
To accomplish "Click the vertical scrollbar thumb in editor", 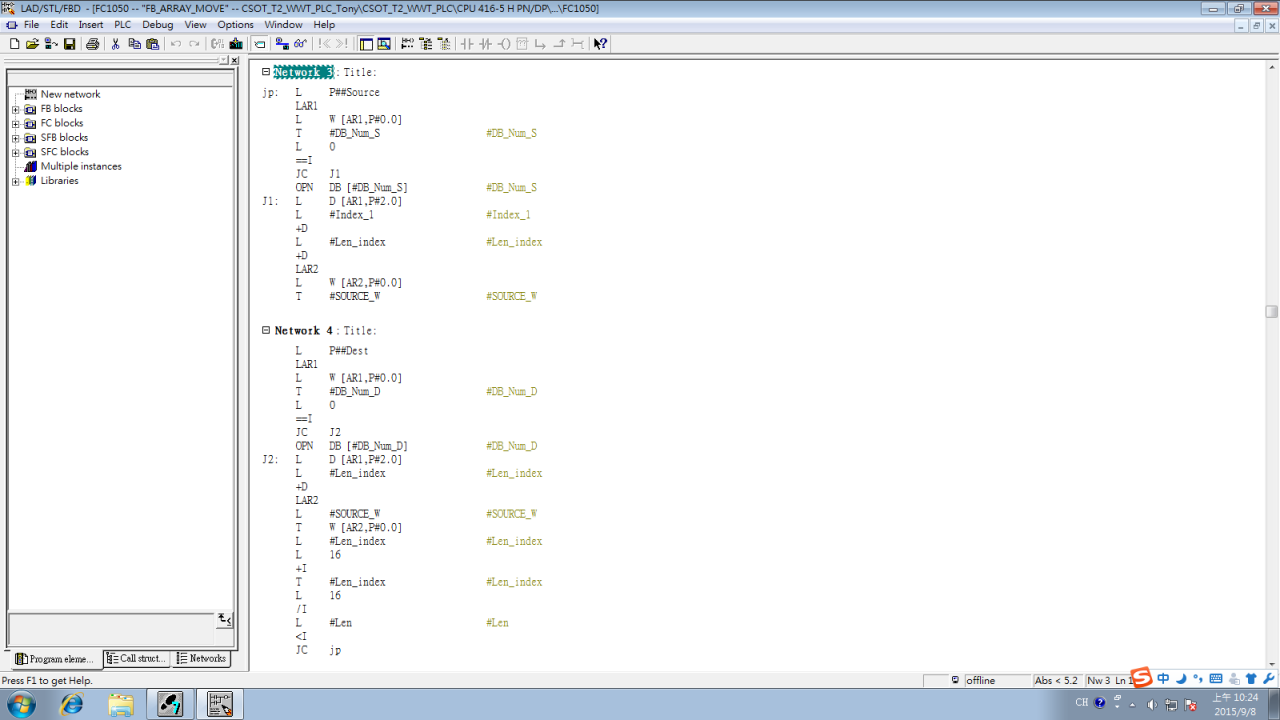I will (1272, 311).
